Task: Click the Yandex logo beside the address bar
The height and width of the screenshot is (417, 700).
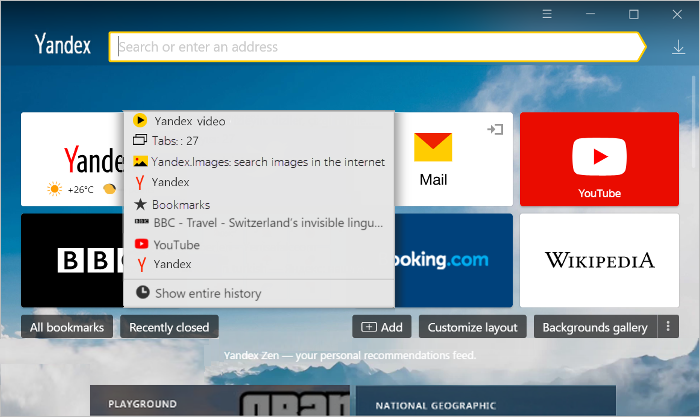Action: (x=62, y=44)
